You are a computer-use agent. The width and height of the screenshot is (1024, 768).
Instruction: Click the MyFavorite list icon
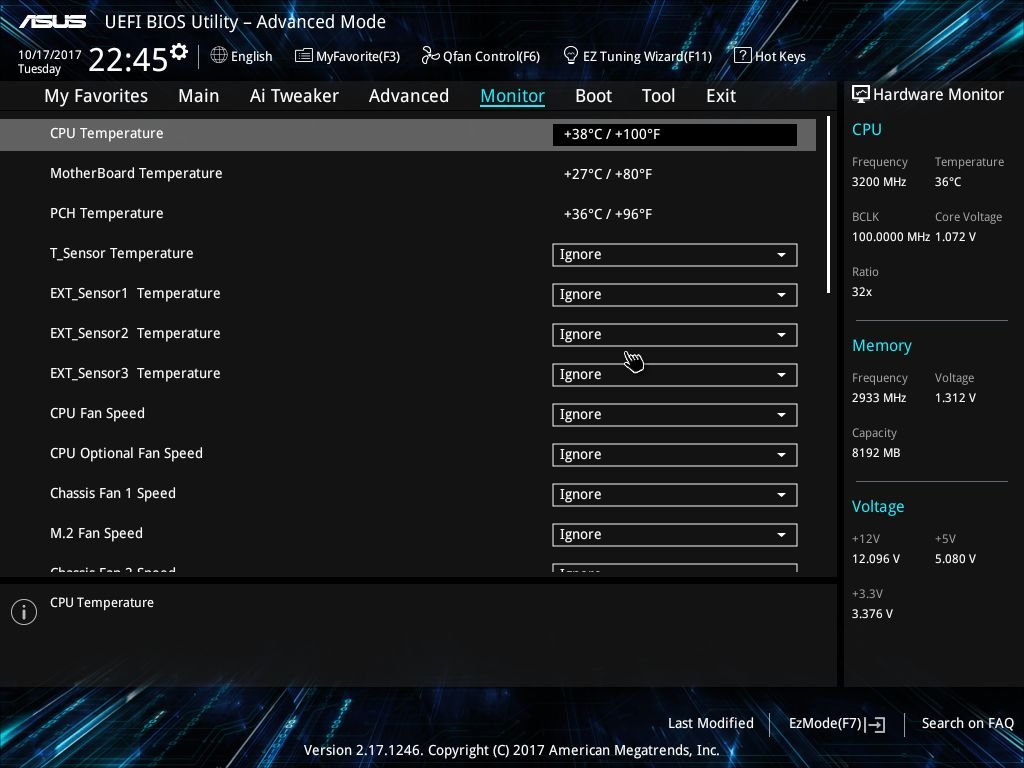pos(304,56)
